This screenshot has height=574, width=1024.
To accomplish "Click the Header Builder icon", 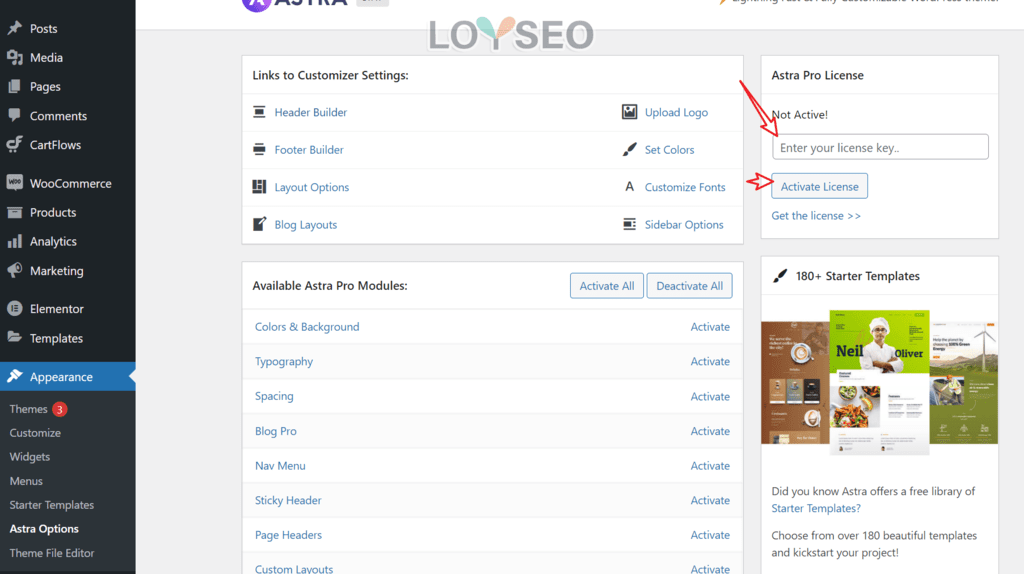I will click(259, 112).
